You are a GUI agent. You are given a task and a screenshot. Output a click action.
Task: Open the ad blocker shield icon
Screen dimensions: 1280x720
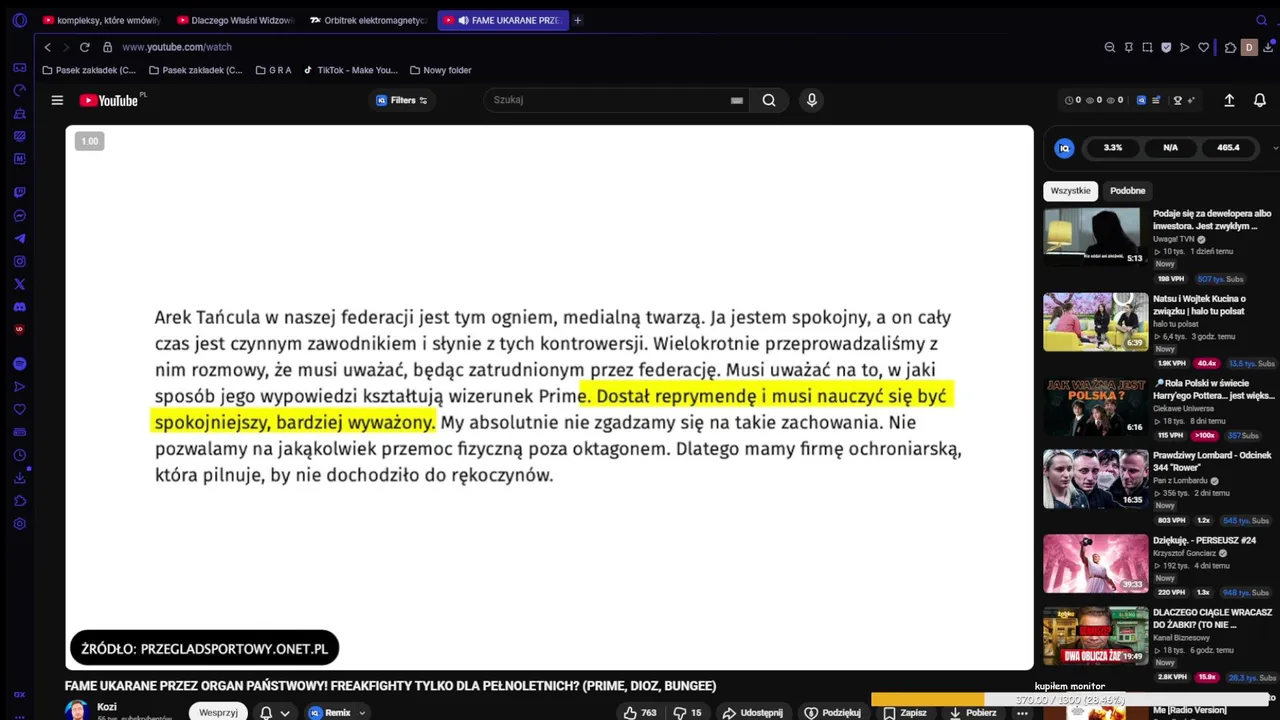(1166, 47)
